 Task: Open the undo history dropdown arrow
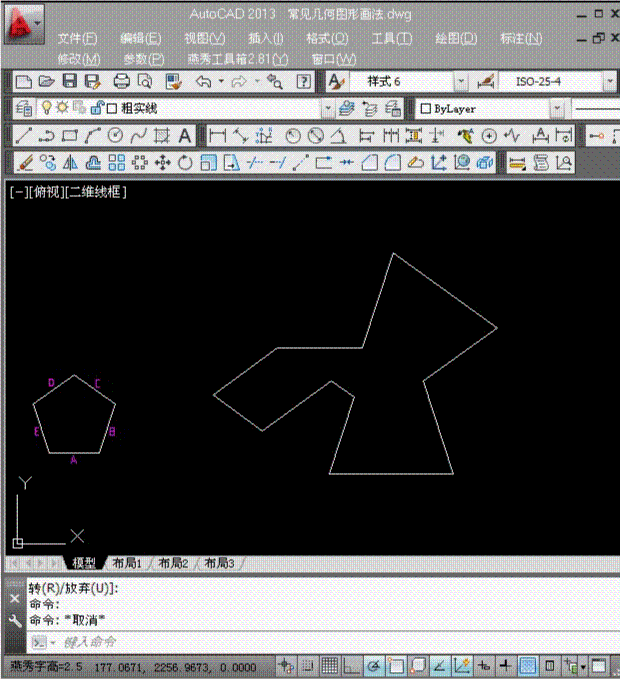point(221,81)
